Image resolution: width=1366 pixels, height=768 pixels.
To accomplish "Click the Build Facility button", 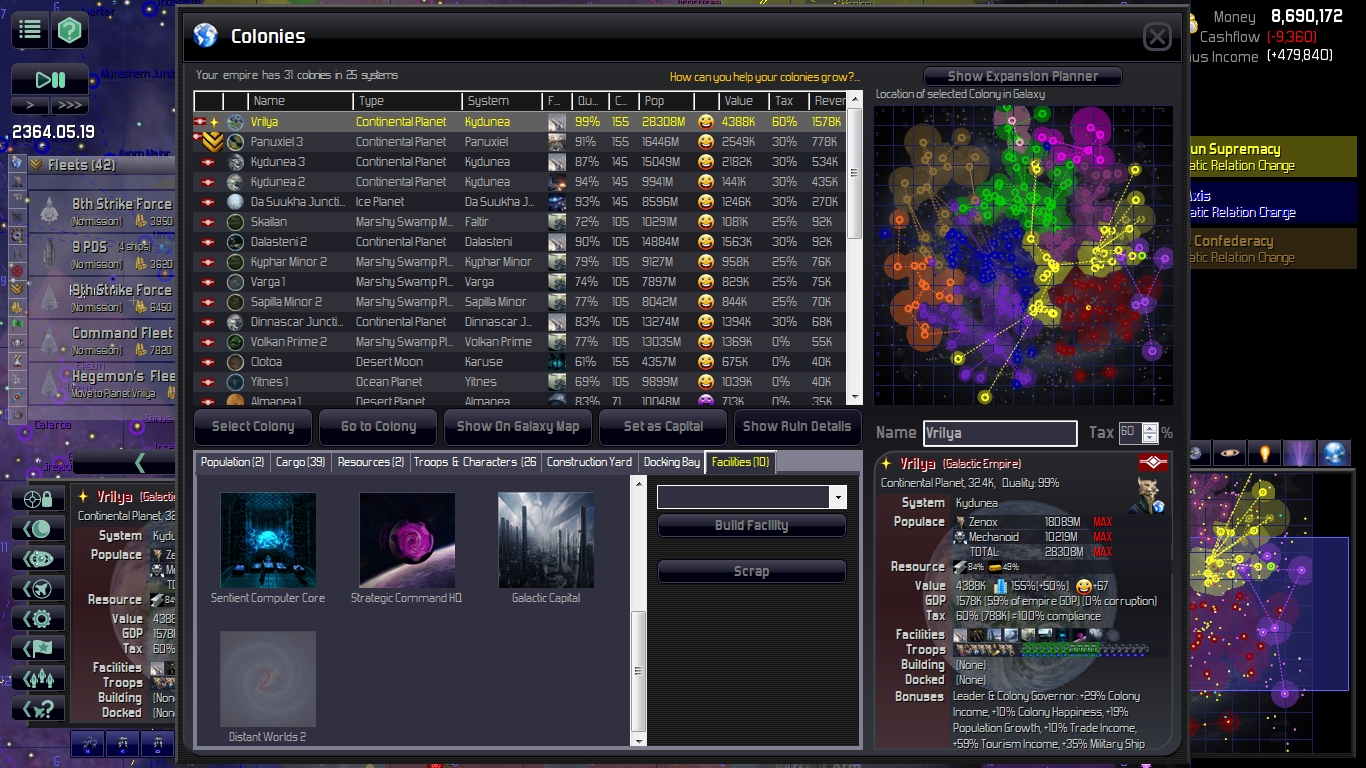I will click(751, 525).
